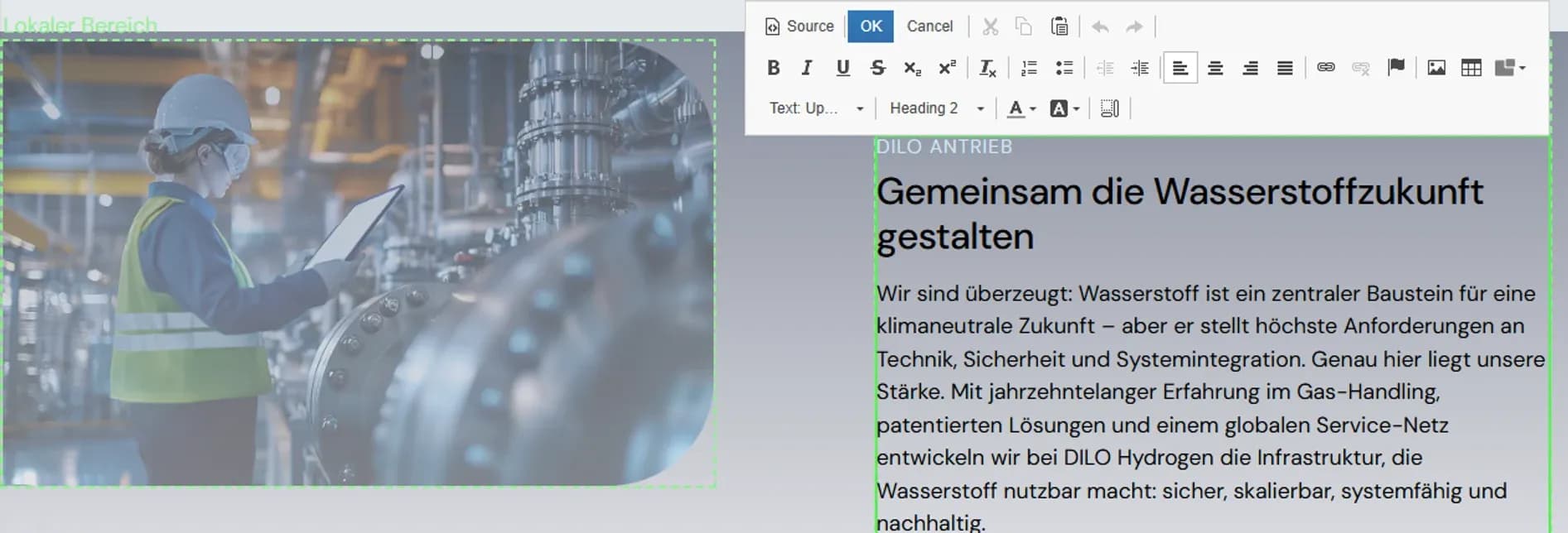This screenshot has width=1568, height=533.
Task: Open Source view of the editor
Action: pyautogui.click(x=798, y=26)
